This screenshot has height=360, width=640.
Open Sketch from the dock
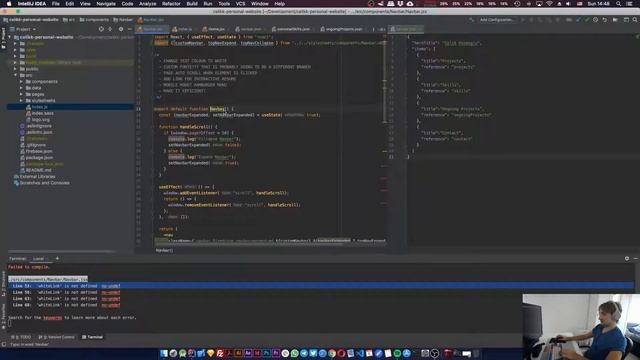(211, 353)
